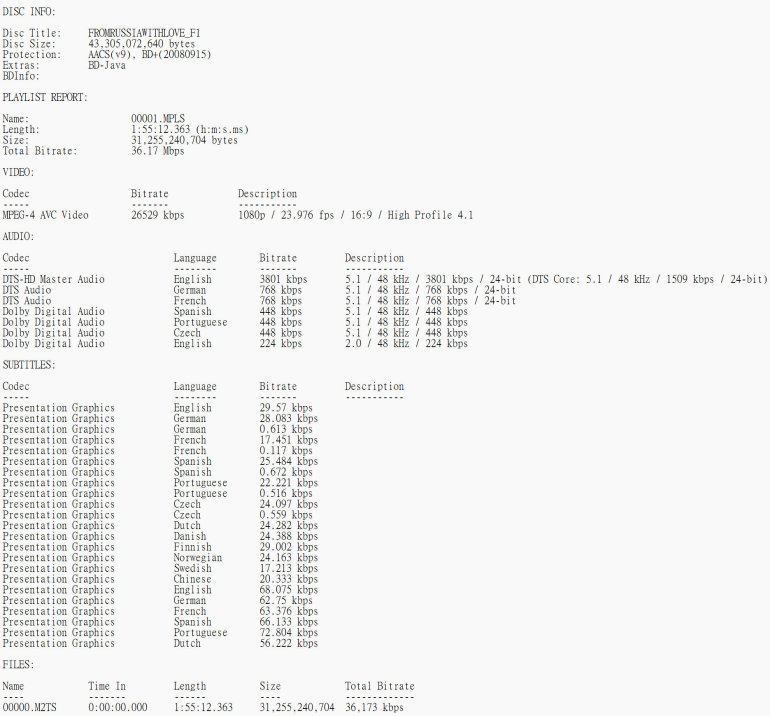Click the PLAYLIST REPORT: heading
Image resolution: width=770 pixels, height=716 pixels.
tap(45, 97)
